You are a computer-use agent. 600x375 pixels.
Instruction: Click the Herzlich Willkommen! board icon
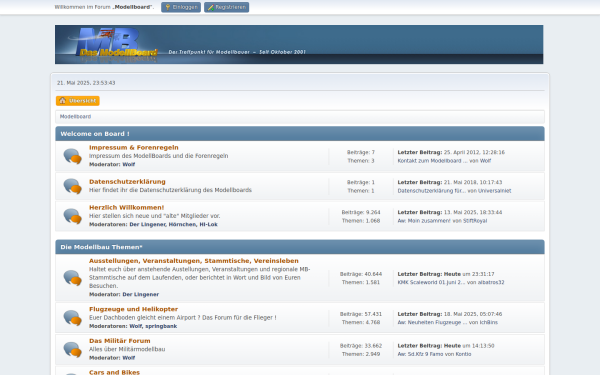72,216
